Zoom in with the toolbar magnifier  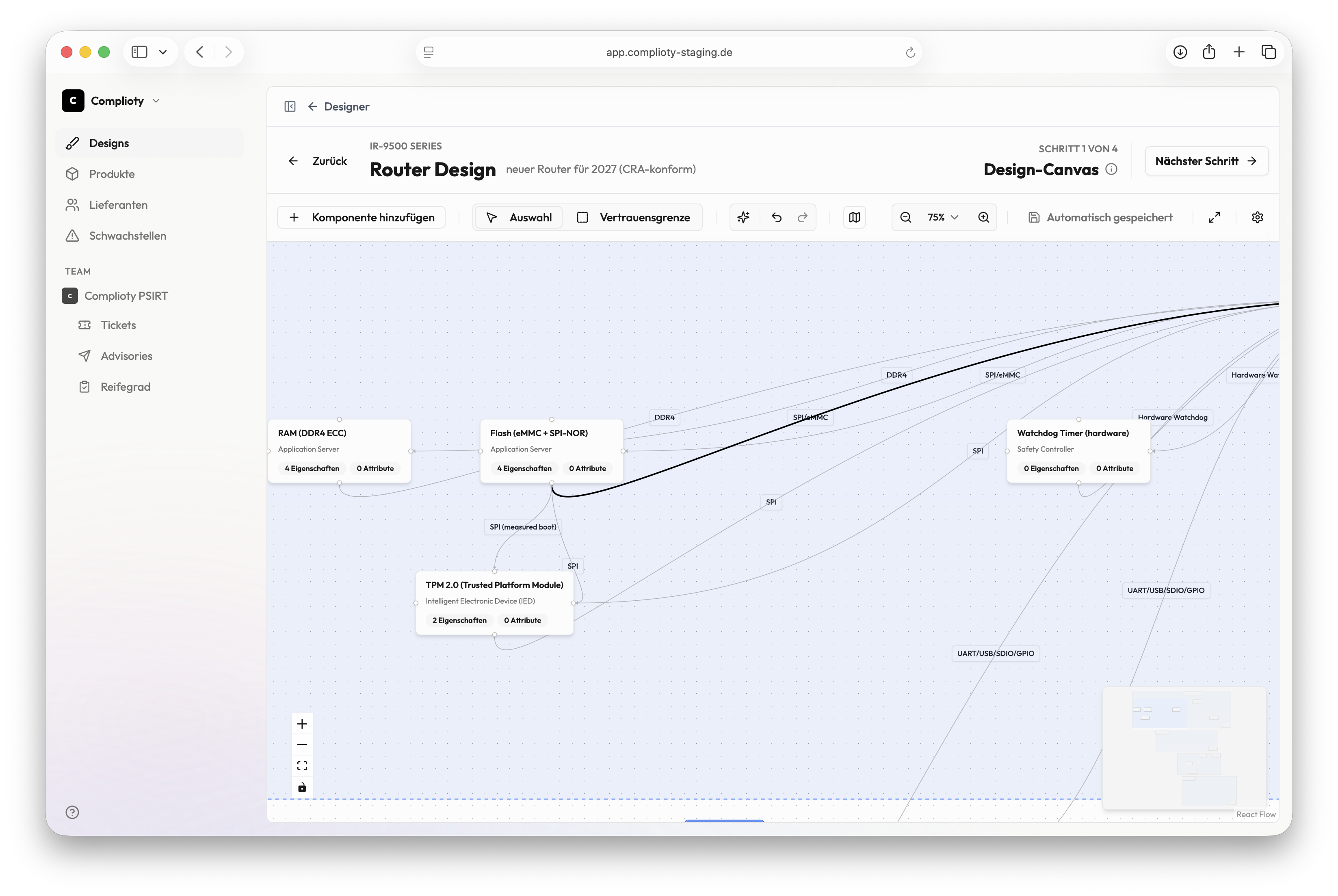[983, 217]
